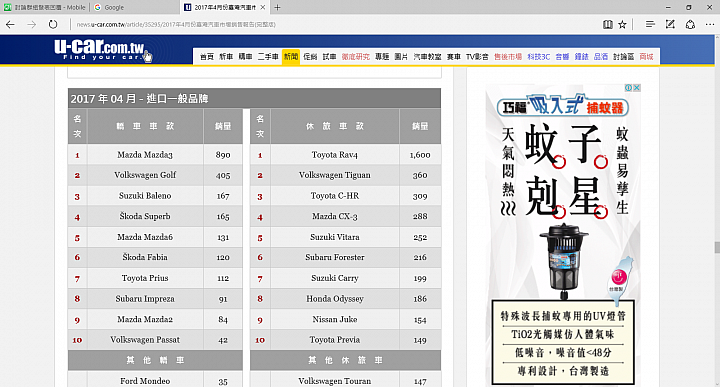Image resolution: width=720 pixels, height=387 pixels.
Task: Open TV影音 navigation item
Action: 477,57
